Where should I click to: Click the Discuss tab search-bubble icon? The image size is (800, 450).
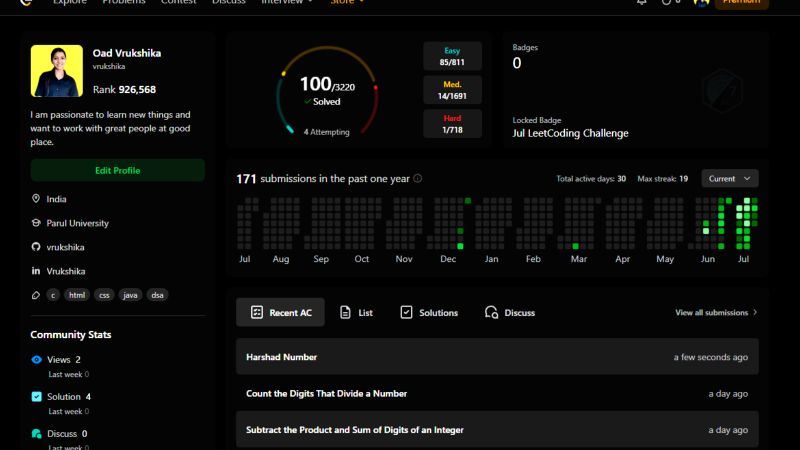point(491,312)
